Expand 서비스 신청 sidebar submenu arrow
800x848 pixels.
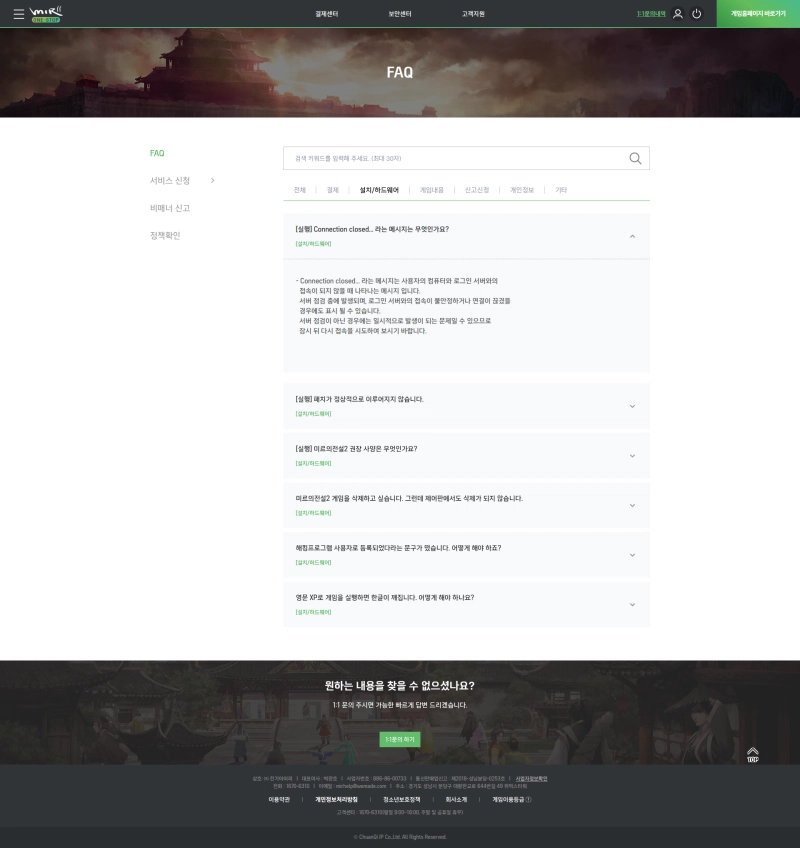click(x=212, y=180)
